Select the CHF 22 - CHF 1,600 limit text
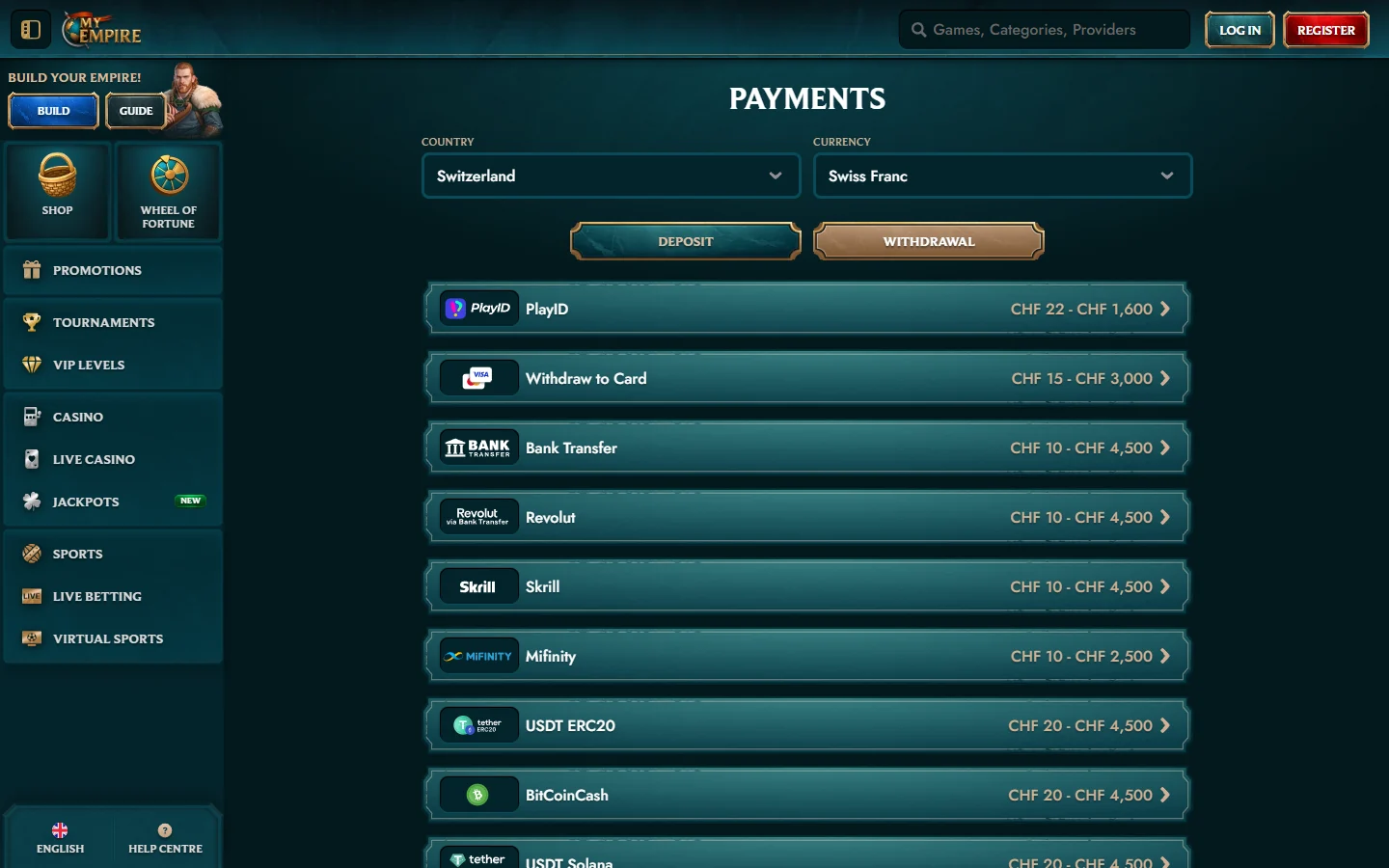 click(1081, 309)
